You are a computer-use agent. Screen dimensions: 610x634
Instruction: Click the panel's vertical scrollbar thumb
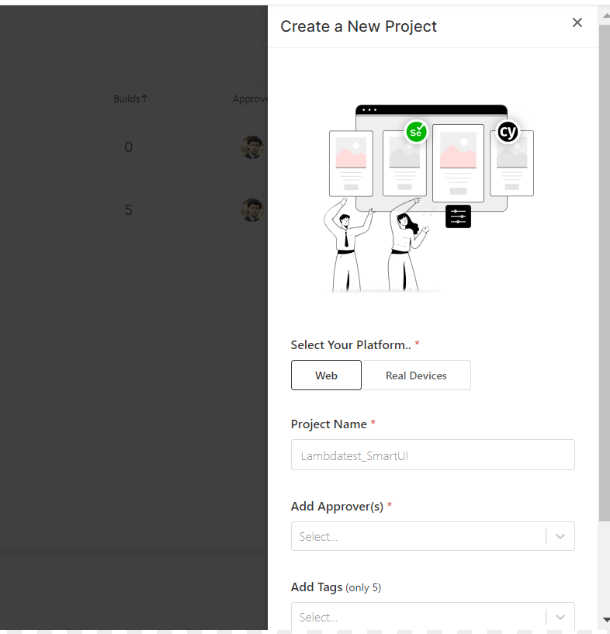pyautogui.click(x=604, y=273)
